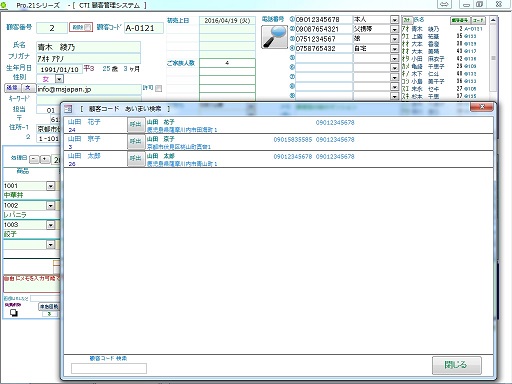Expand the product code 1003 dropdown
This screenshot has width=512, height=384.
tap(50, 225)
